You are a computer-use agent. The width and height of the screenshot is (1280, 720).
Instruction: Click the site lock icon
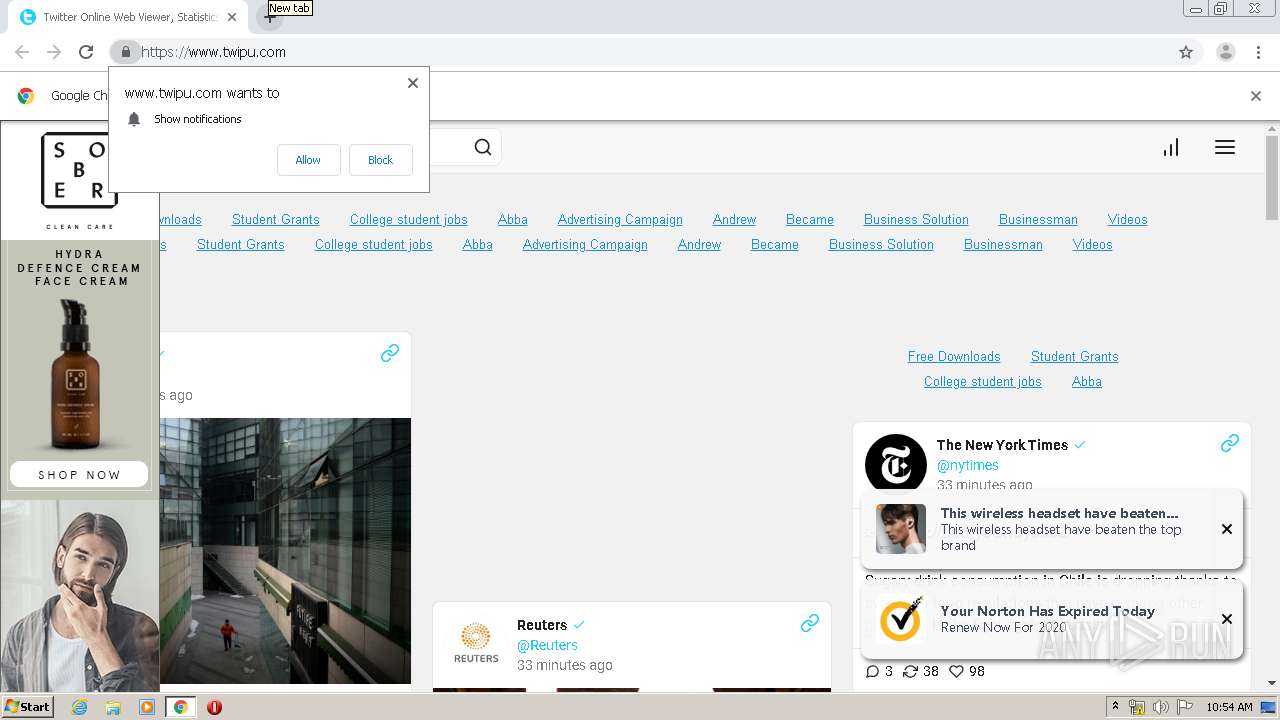coord(125,52)
